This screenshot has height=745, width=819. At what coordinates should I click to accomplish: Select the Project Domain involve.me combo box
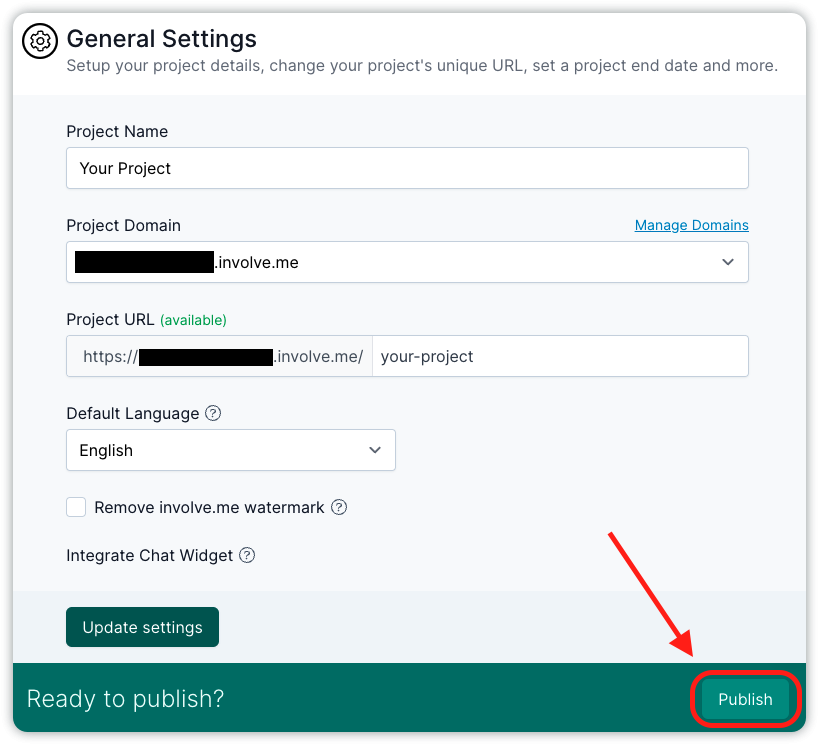pos(407,262)
